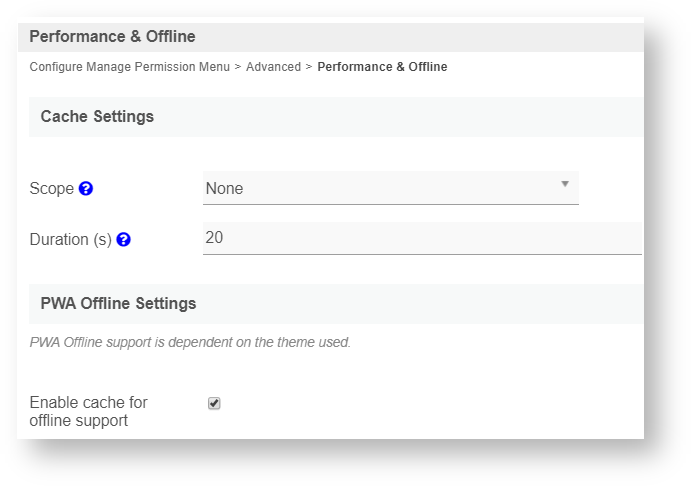
Task: Click the 'Enable cache for offline support' label
Action: (x=88, y=411)
